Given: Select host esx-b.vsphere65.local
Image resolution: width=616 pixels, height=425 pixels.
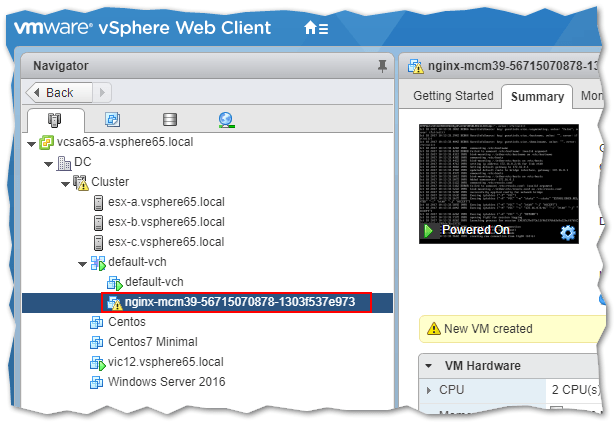Looking at the screenshot, I should point(166,222).
